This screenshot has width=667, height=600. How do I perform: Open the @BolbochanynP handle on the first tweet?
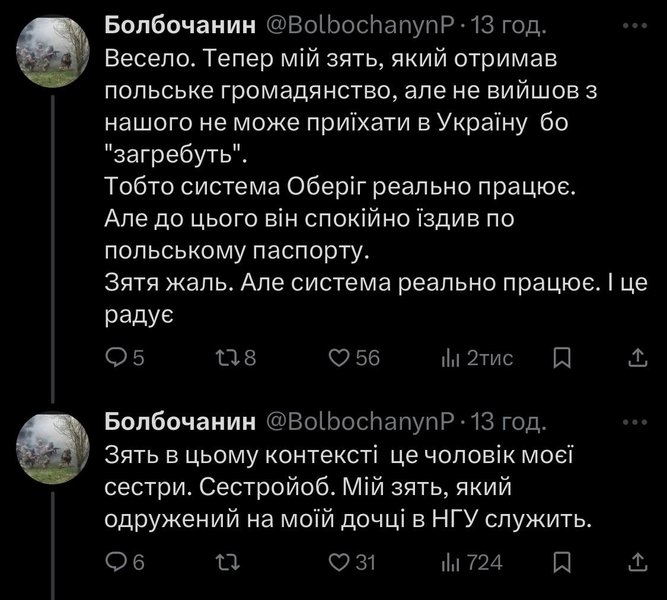click(361, 22)
